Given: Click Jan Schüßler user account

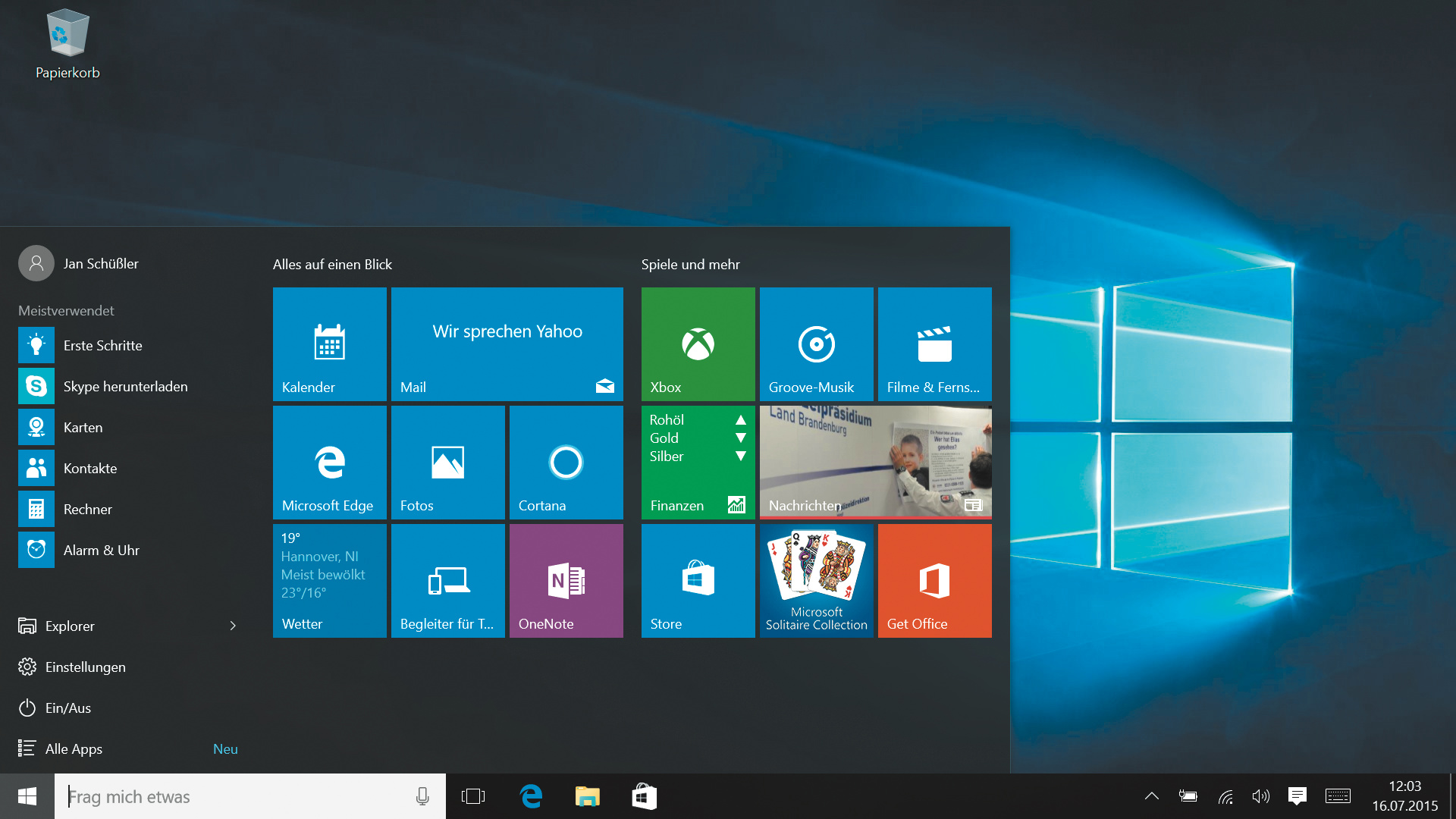Looking at the screenshot, I should pos(100,264).
